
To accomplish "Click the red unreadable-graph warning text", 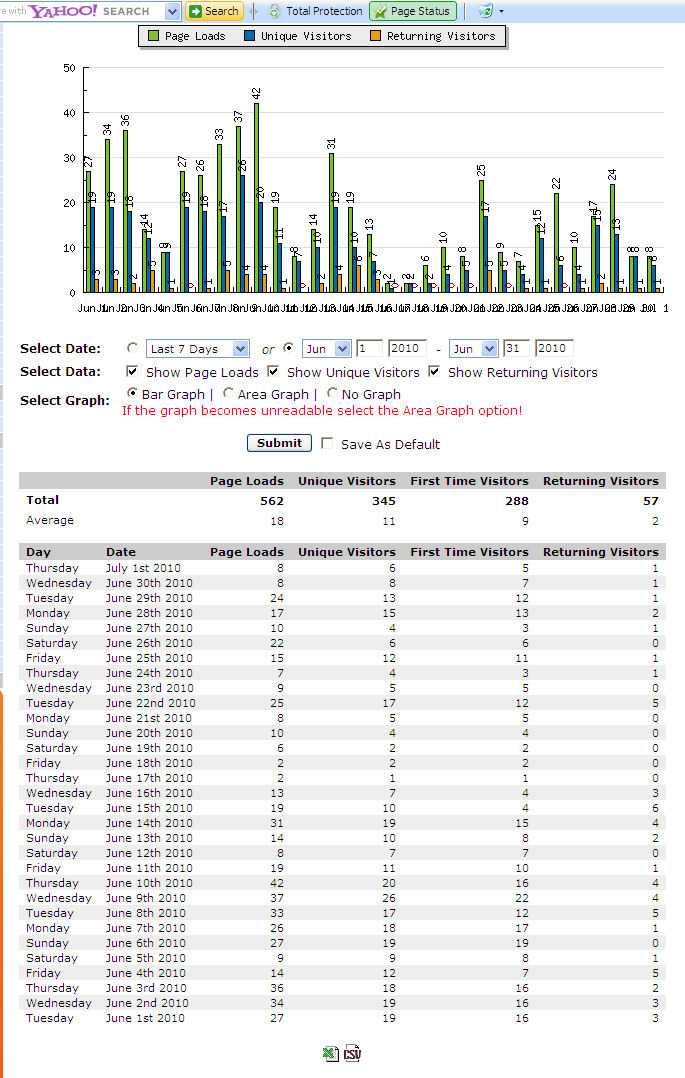I will 322,410.
